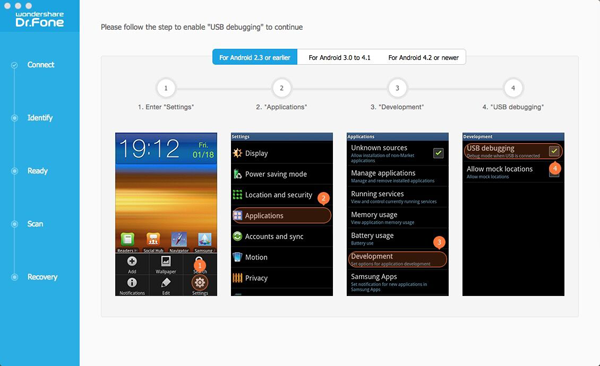Click the Ready step in sidebar
This screenshot has width=600, height=366.
point(38,171)
